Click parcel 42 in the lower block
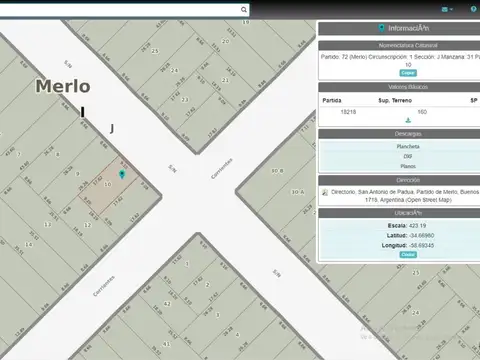Image resolution: width=480 pixels, height=360 pixels. pyautogui.click(x=167, y=304)
